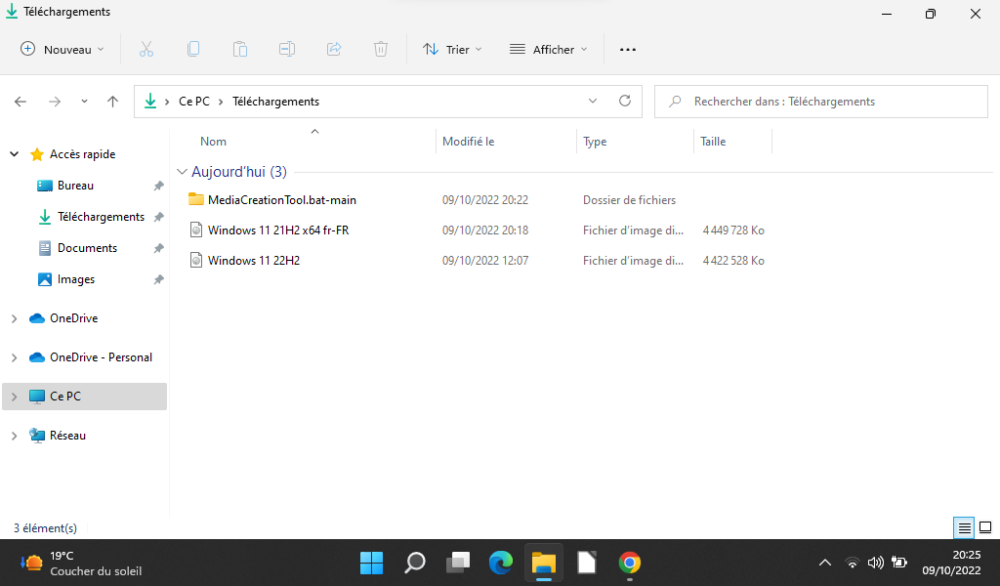
Task: Click the Share toolbar icon
Action: tap(334, 49)
